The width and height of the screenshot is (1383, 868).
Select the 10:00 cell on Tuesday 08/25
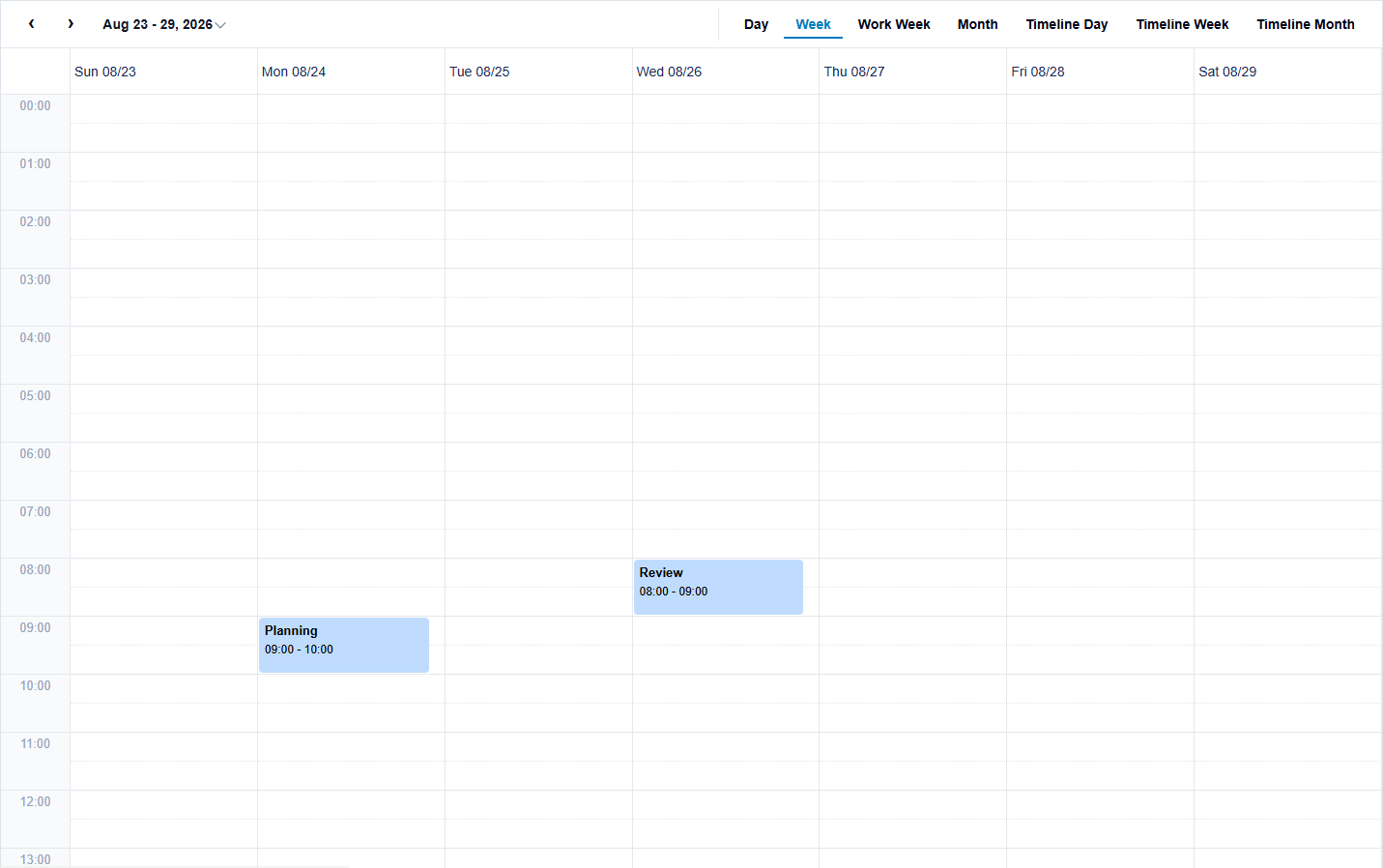pos(538,689)
